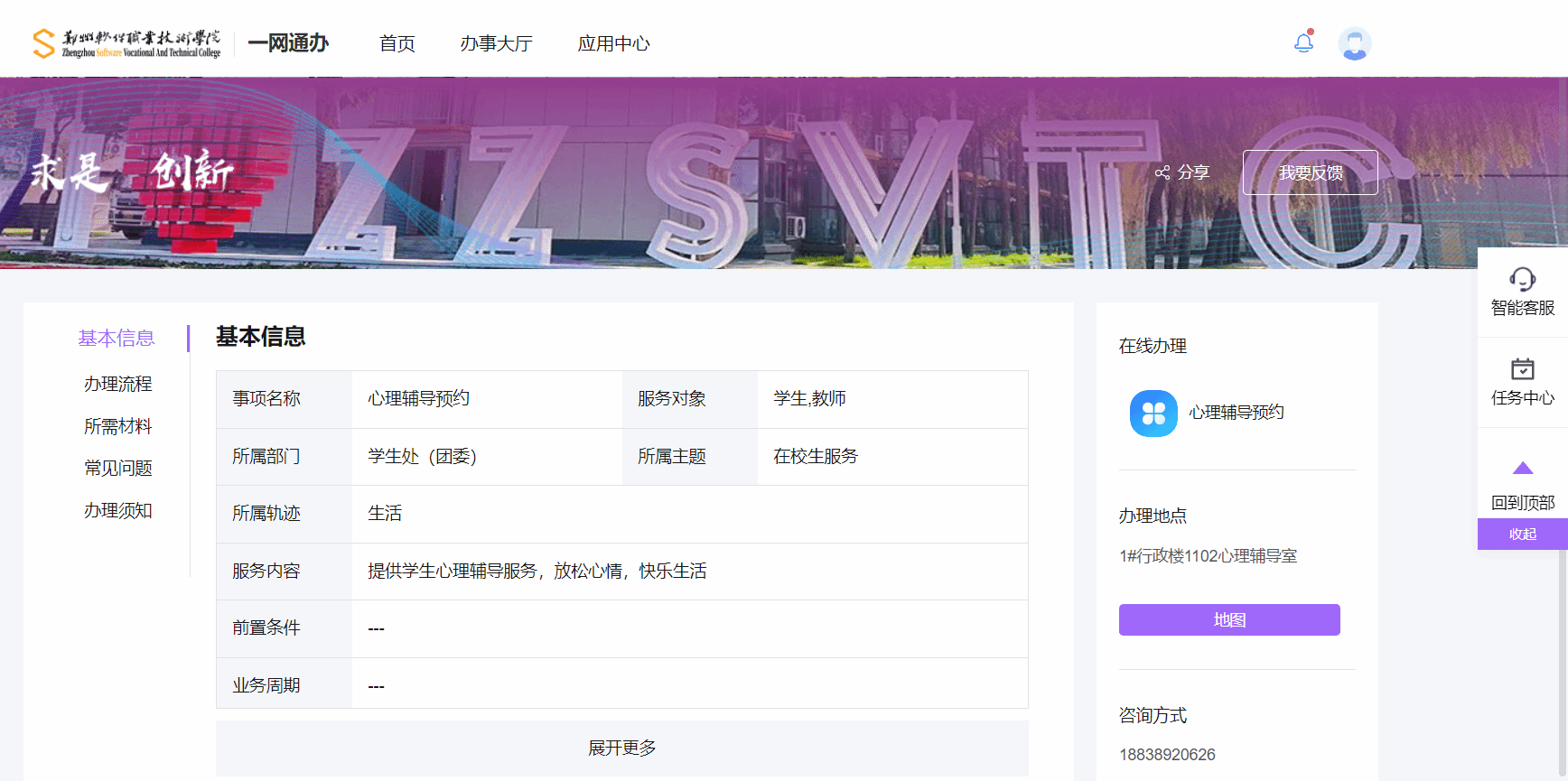The height and width of the screenshot is (781, 1568).
Task: Go to 首页 in the navigation
Action: [397, 43]
